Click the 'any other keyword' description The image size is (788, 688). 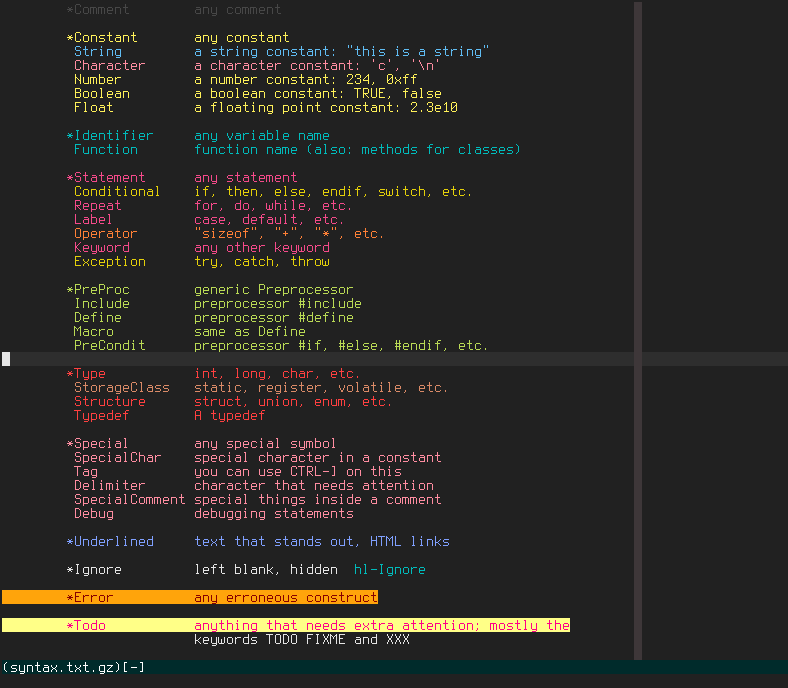pyautogui.click(x=262, y=248)
